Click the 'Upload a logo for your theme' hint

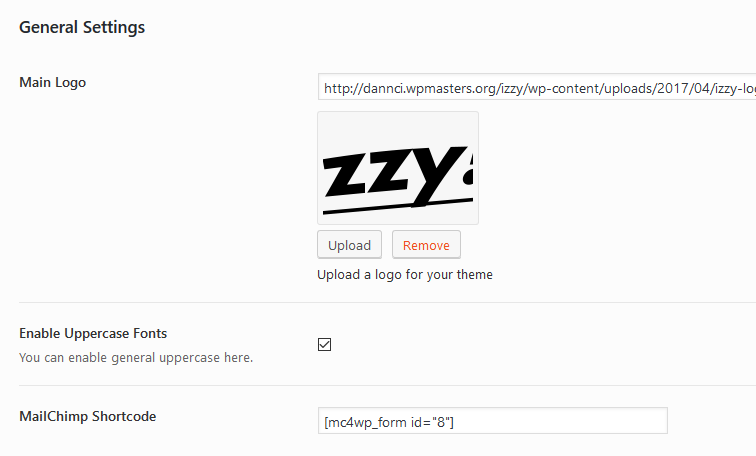(x=405, y=274)
